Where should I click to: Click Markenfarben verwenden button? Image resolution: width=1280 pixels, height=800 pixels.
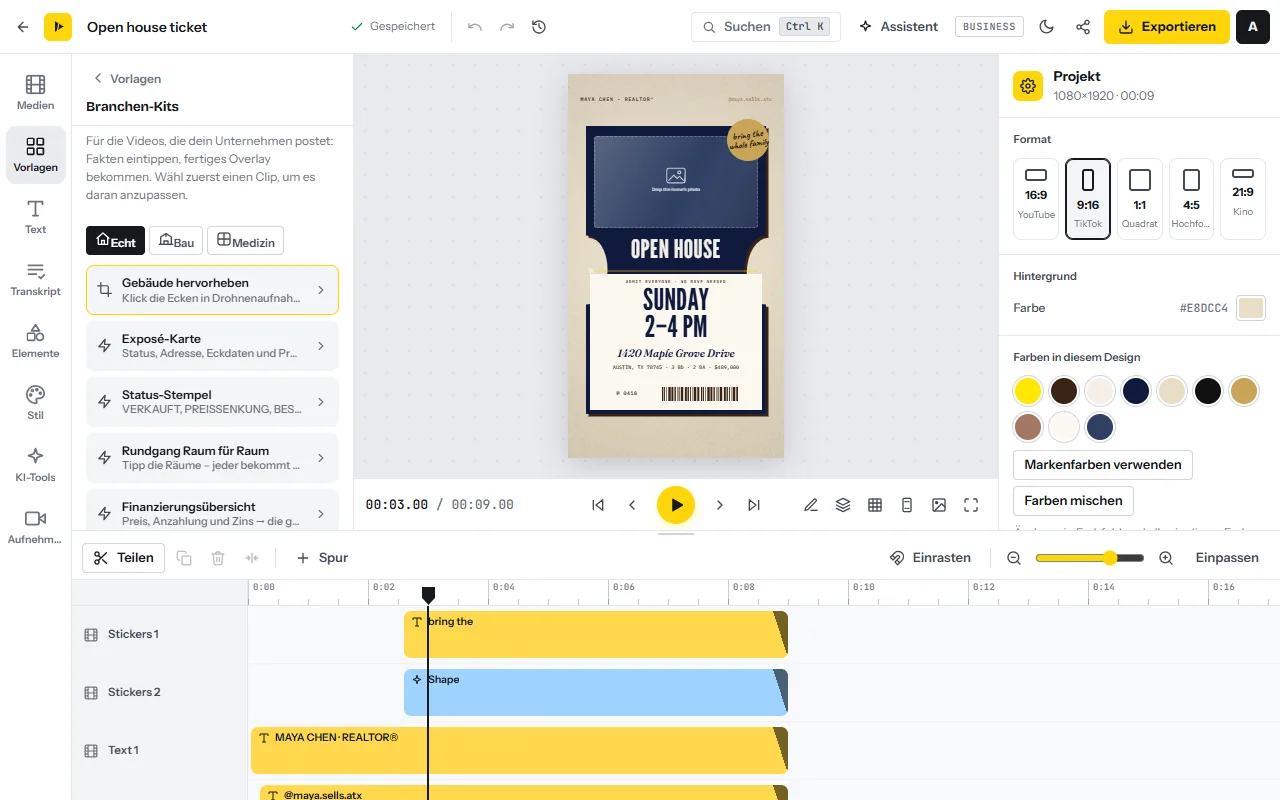1103,464
